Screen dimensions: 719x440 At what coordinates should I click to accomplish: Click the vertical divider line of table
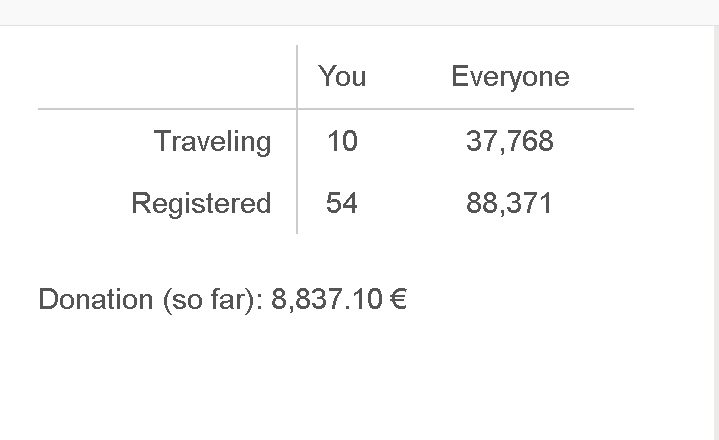tap(297, 139)
